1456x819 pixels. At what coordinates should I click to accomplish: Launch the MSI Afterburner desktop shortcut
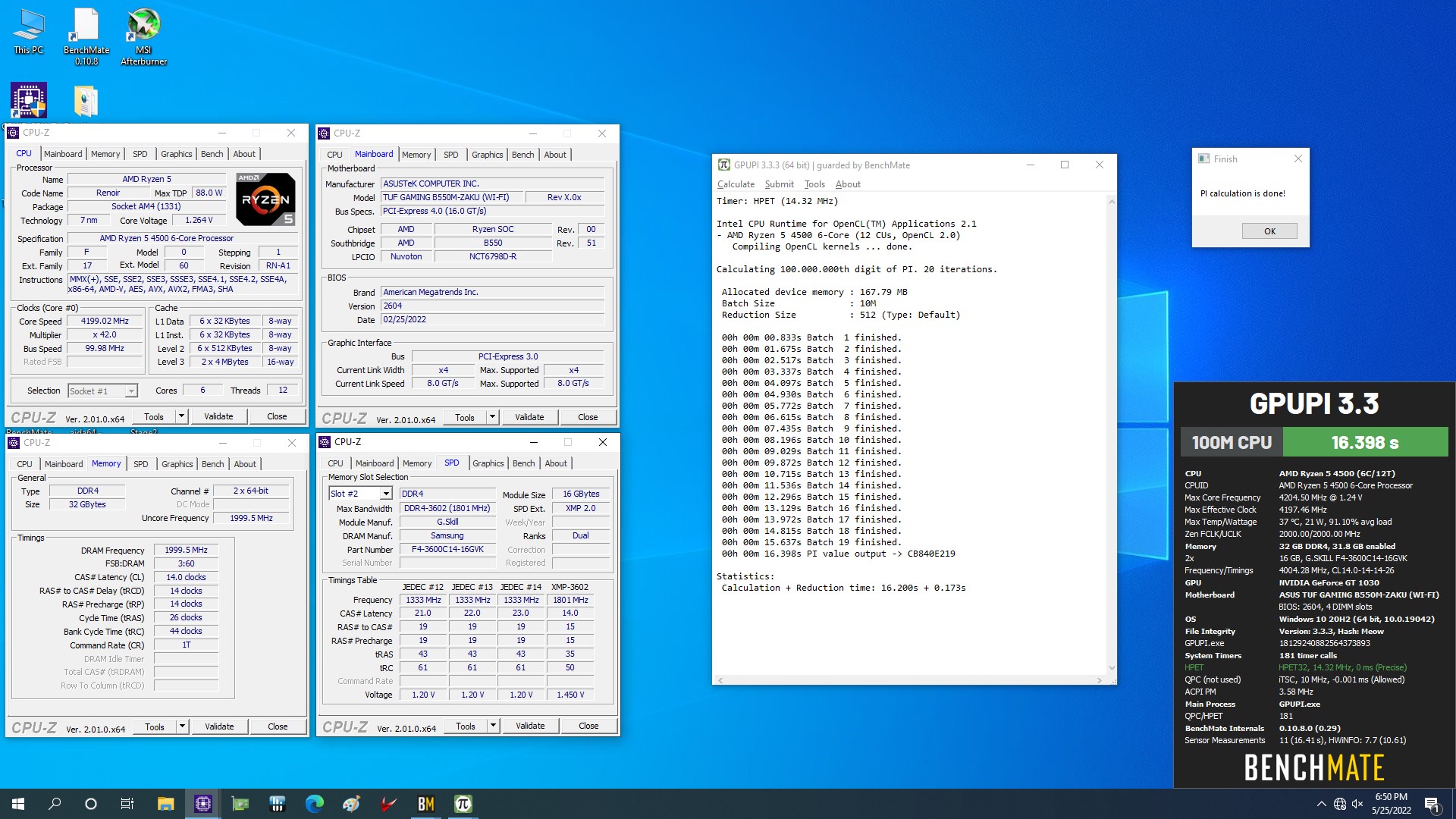(x=143, y=36)
